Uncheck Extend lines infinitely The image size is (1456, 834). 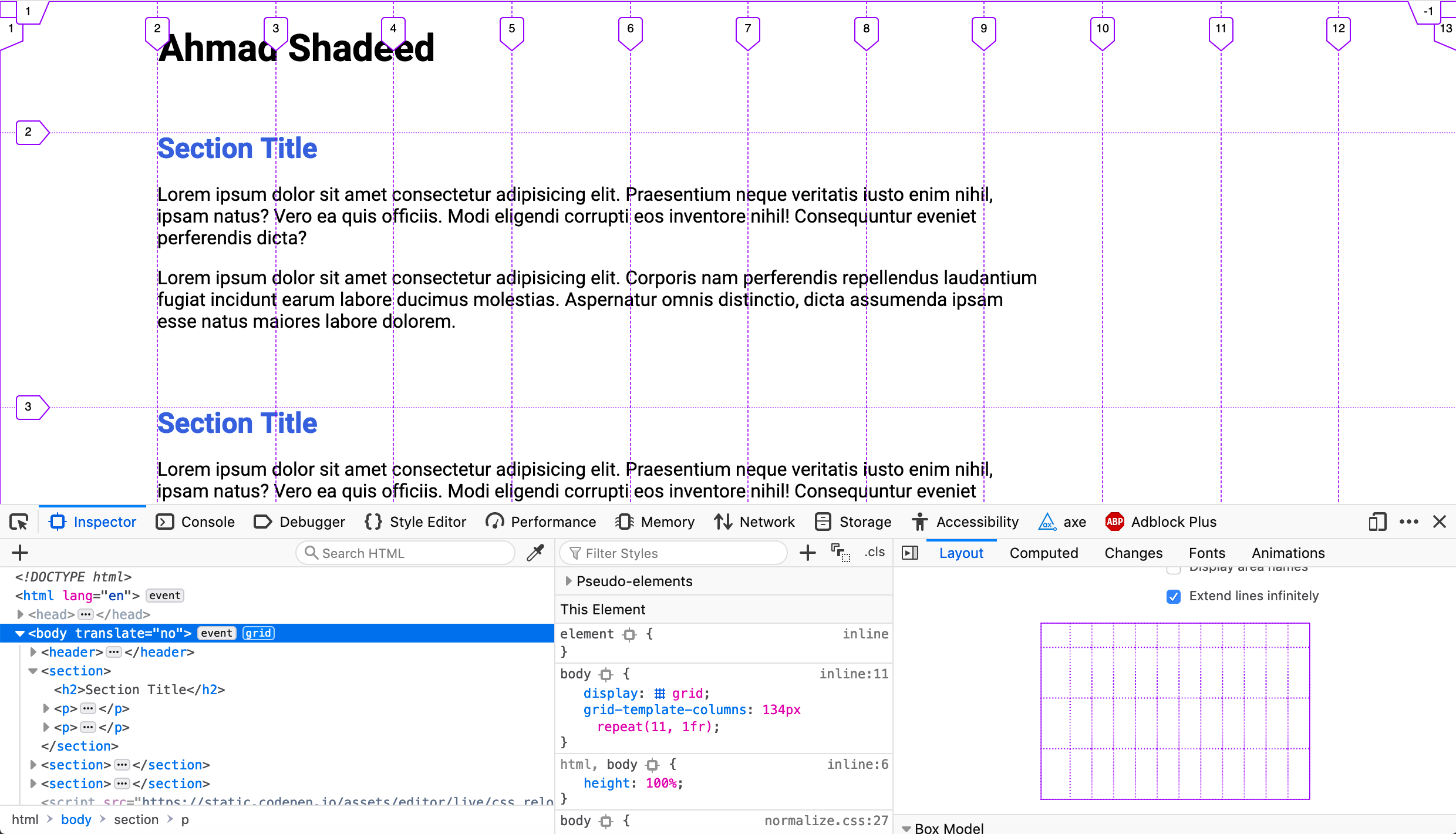point(1174,596)
